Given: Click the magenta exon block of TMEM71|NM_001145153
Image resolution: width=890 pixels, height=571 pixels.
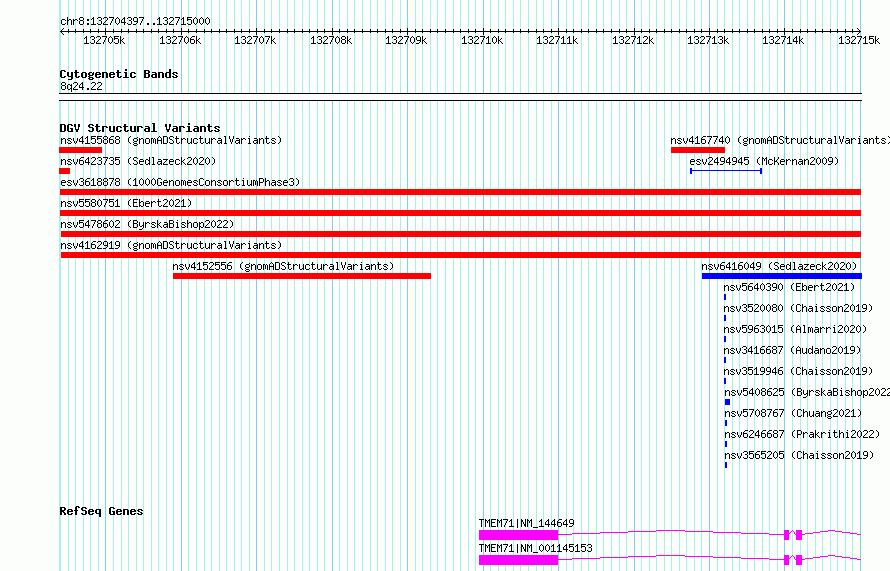Looking at the screenshot, I should pos(519,560).
